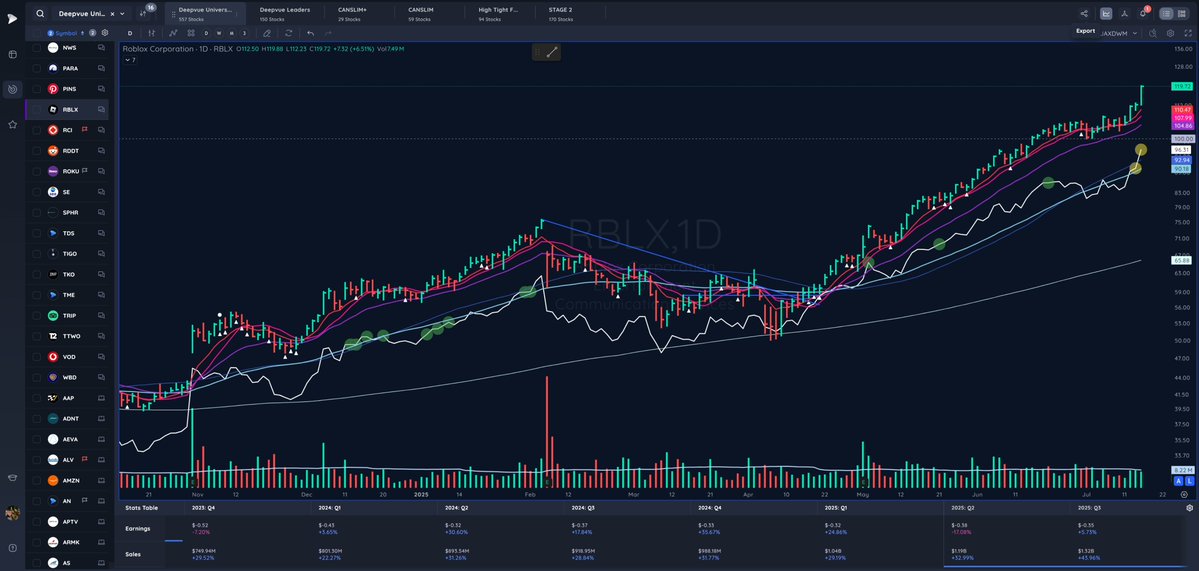Open notes icon for the ROKU row
The width and height of the screenshot is (1199, 571).
tap(101, 171)
